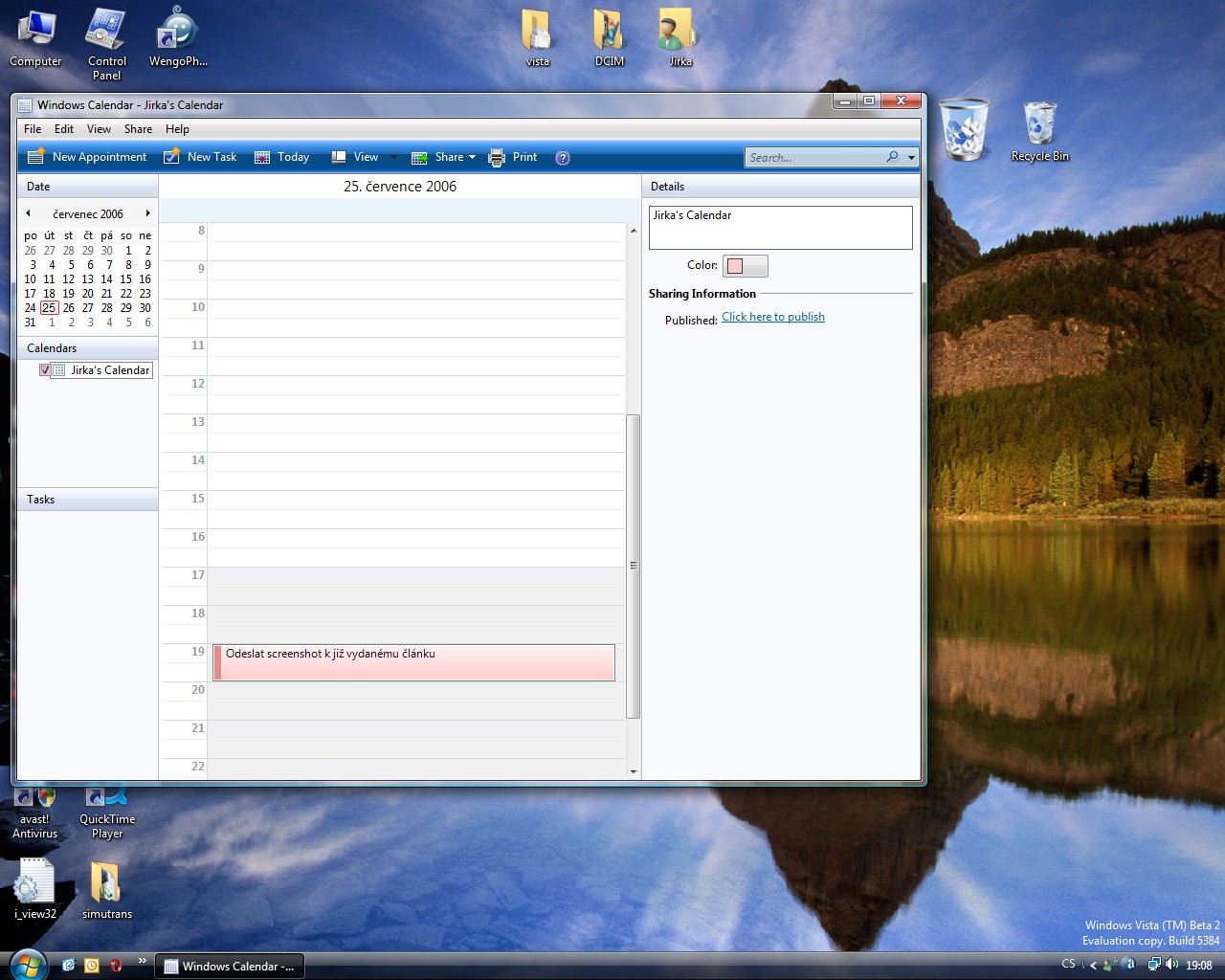The image size is (1225, 980).
Task: Click the network tray icon
Action: (x=1154, y=965)
